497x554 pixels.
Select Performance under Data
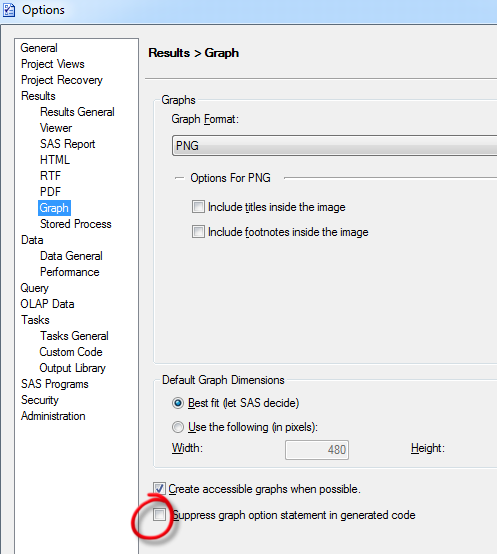tap(70, 272)
